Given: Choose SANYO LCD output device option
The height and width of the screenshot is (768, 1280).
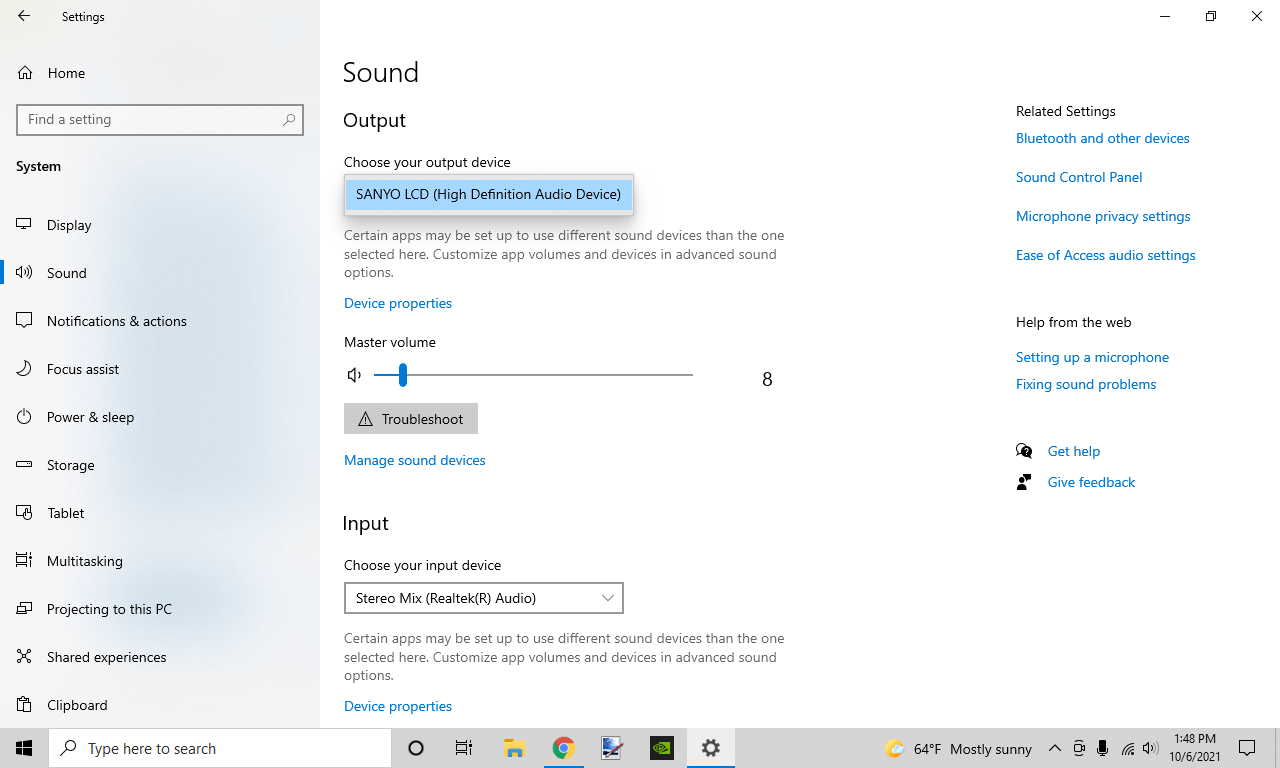Looking at the screenshot, I should (488, 194).
